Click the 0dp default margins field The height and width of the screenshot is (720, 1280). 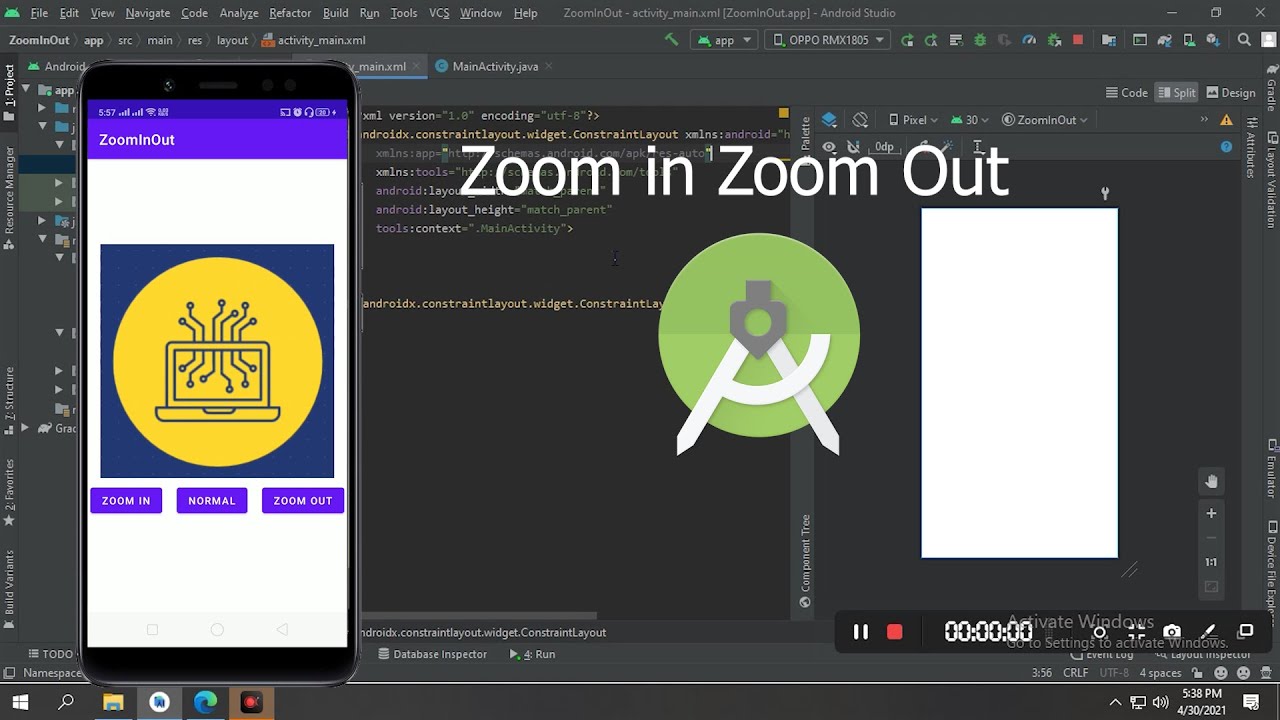[x=884, y=147]
